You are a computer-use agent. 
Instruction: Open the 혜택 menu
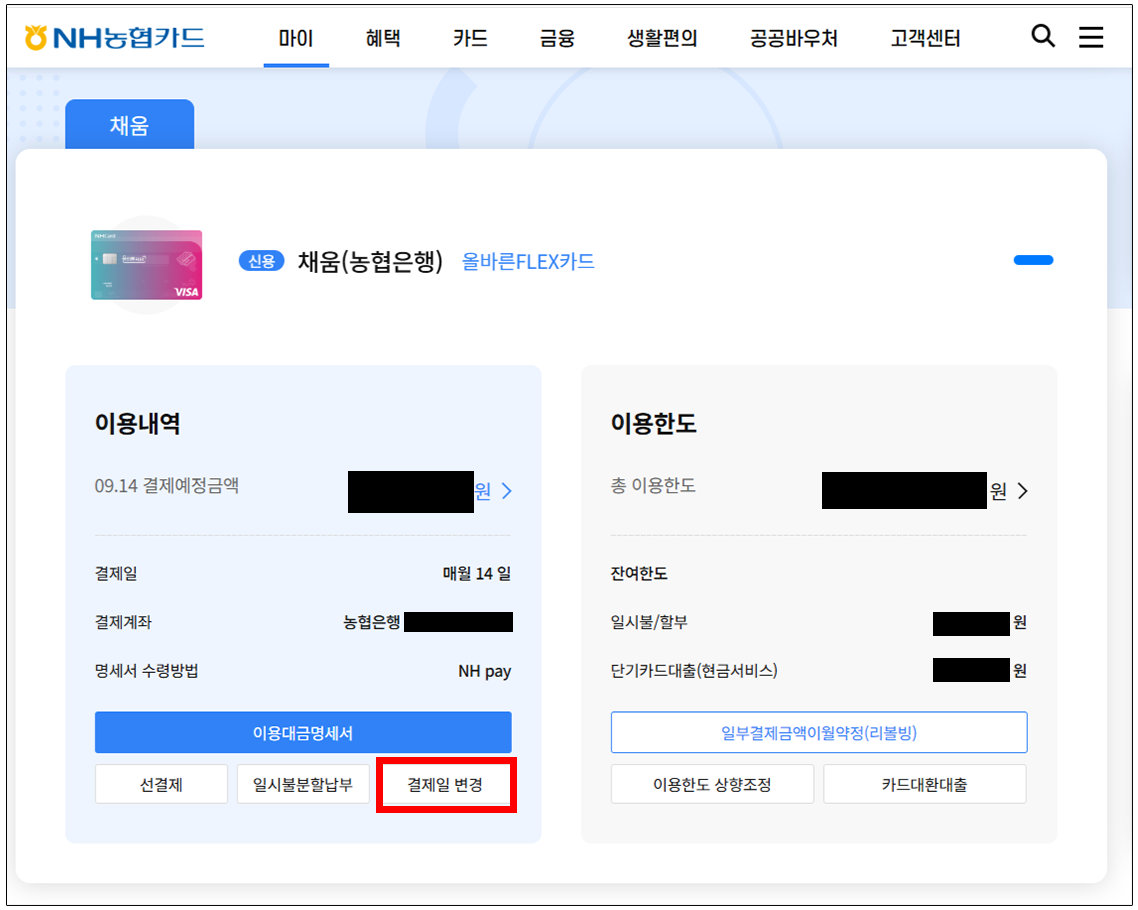point(383,39)
